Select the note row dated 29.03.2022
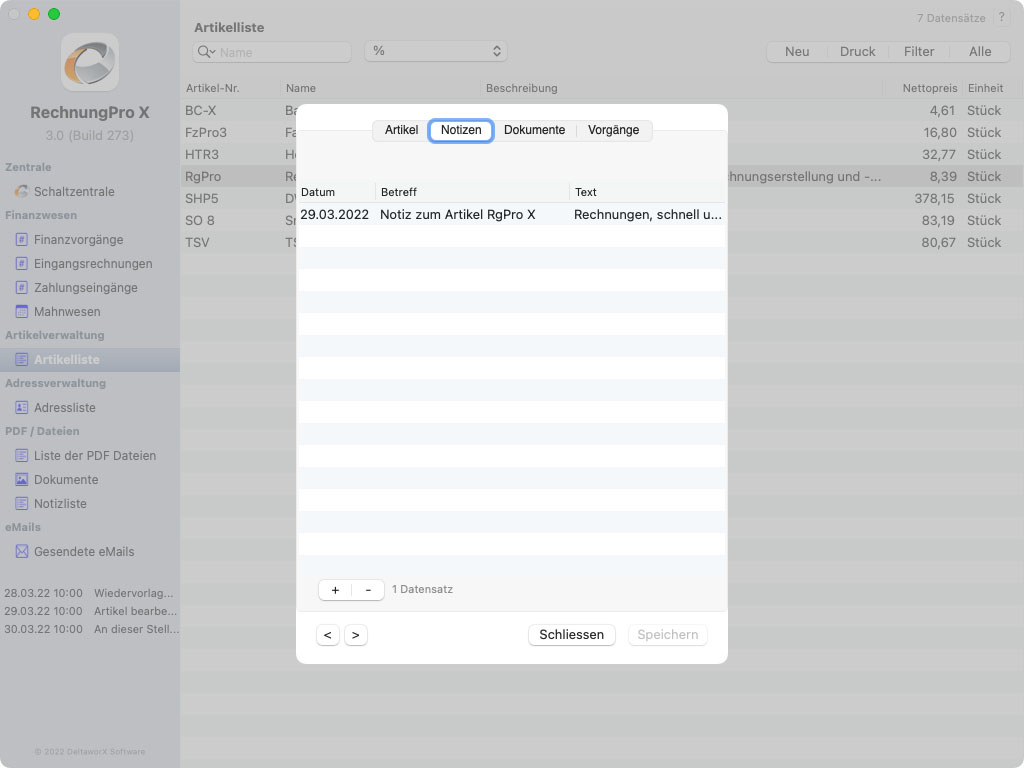This screenshot has width=1024, height=768. point(511,214)
